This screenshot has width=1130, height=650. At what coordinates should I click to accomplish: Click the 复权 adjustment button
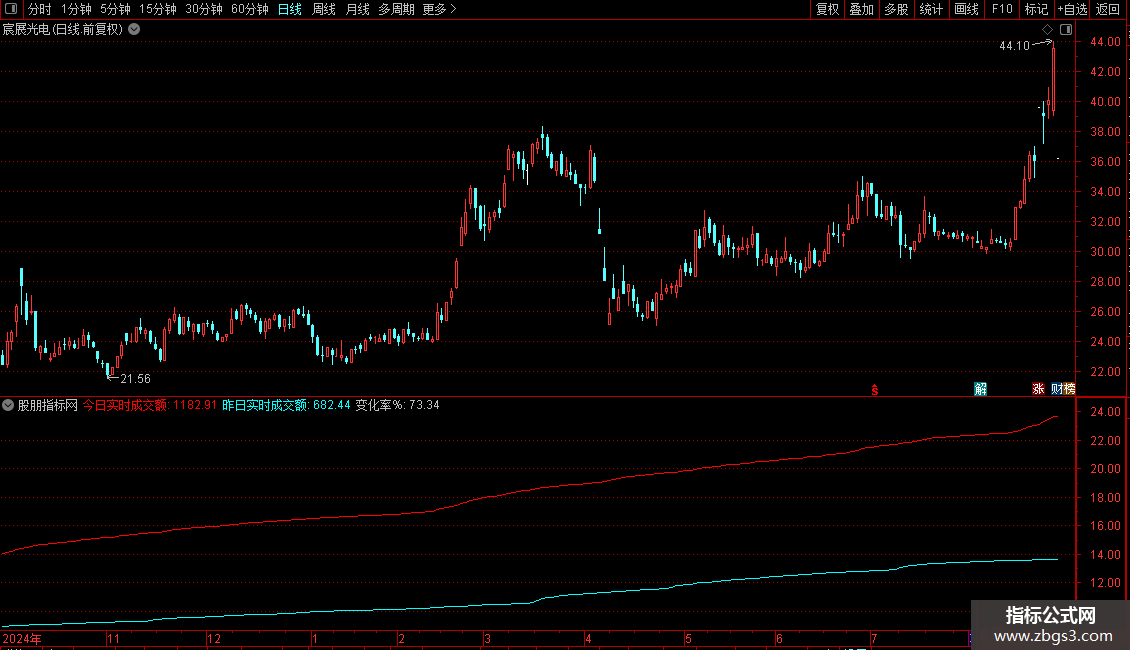coord(827,9)
